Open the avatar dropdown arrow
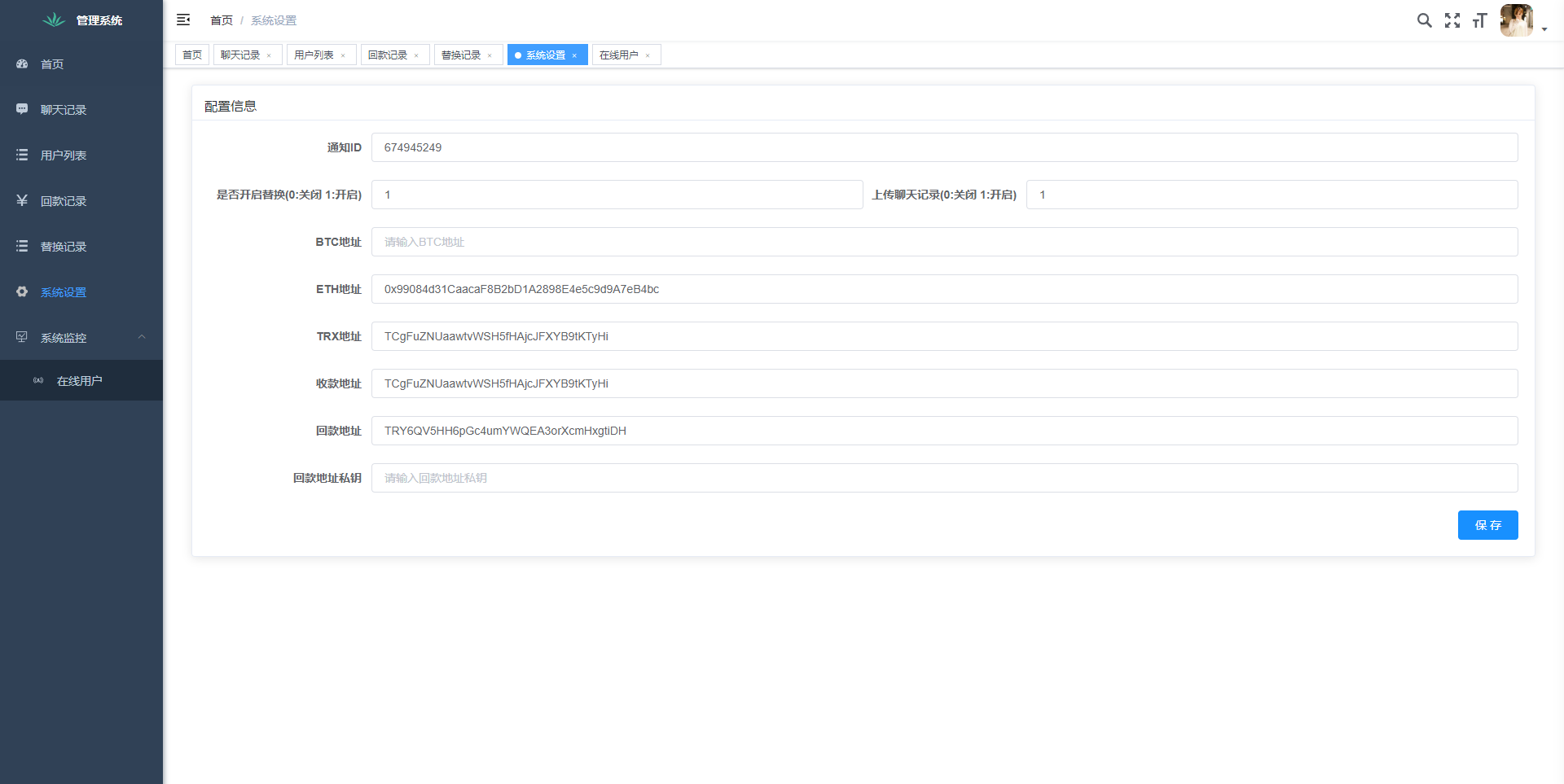The image size is (1564, 784). 1544,29
